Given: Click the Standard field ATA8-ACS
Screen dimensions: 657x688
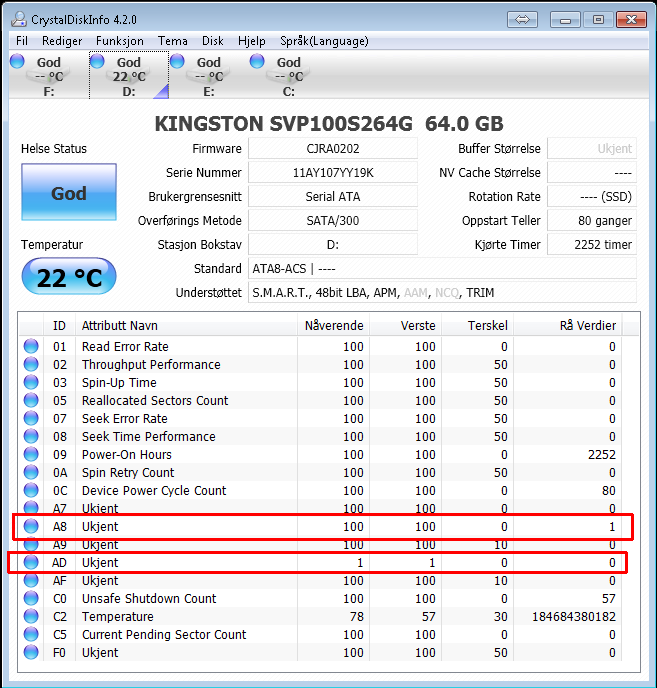Looking at the screenshot, I should 442,269.
